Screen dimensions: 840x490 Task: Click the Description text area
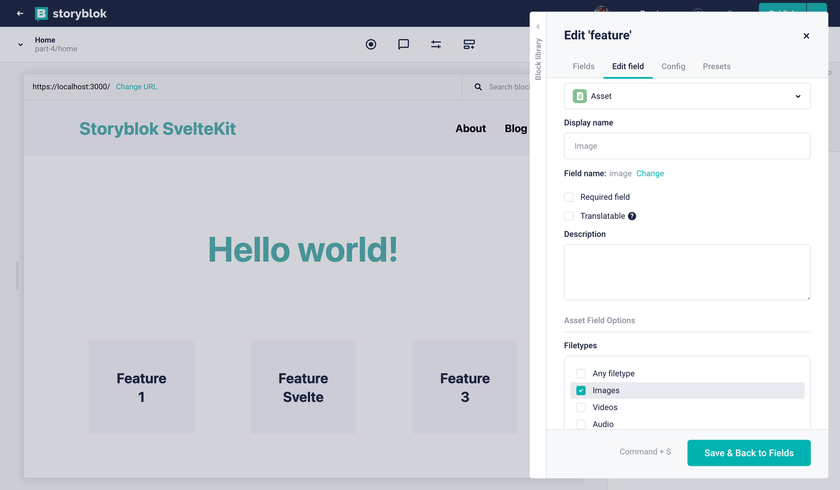pyautogui.click(x=687, y=272)
